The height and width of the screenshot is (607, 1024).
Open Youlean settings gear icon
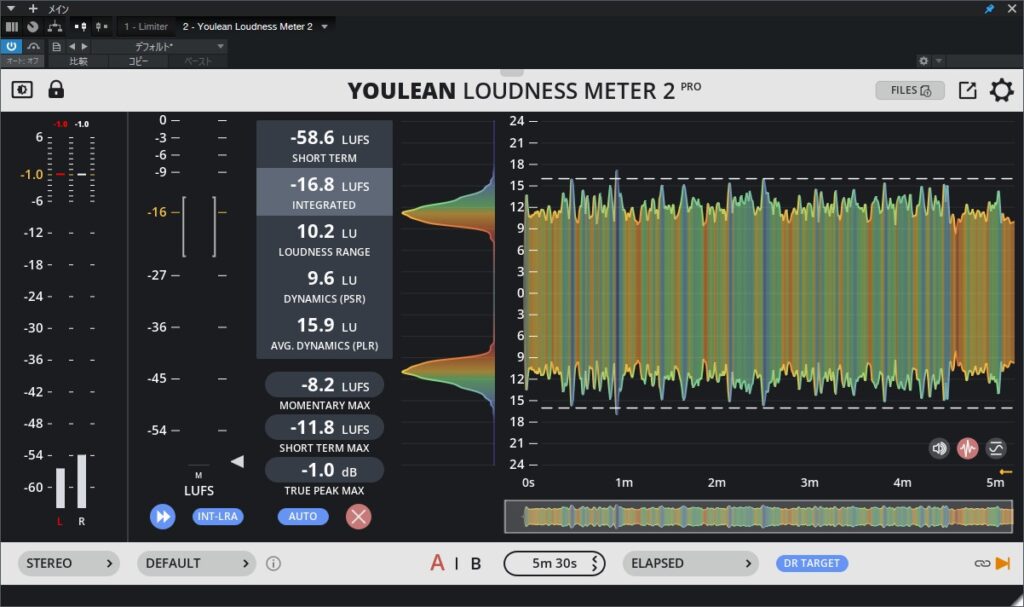(1001, 90)
